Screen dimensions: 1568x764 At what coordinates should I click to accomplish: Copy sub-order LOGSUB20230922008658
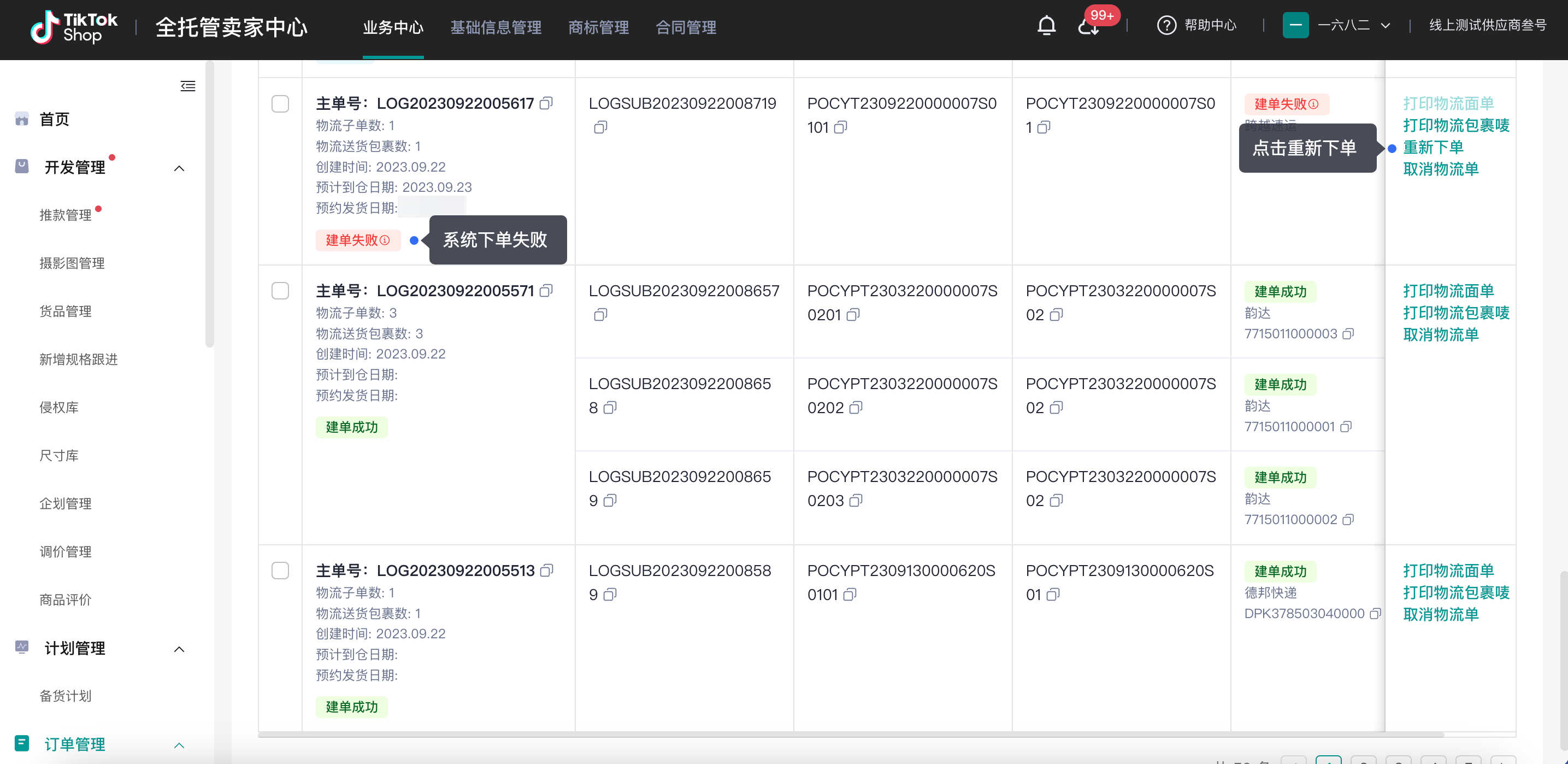coord(610,408)
